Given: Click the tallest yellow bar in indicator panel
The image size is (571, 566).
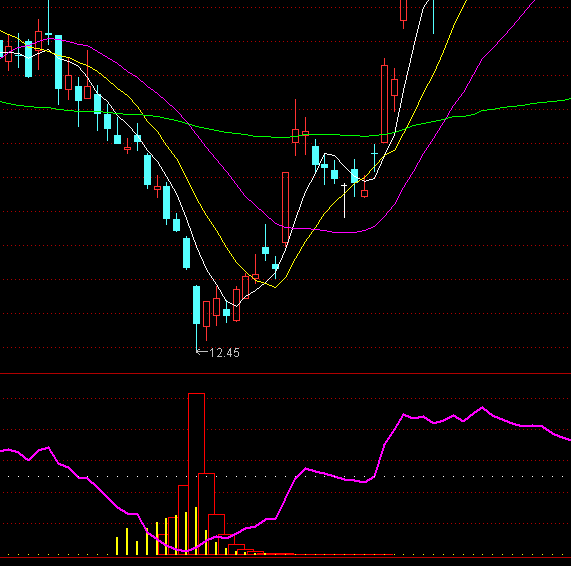Looking at the screenshot, I should [x=196, y=531].
